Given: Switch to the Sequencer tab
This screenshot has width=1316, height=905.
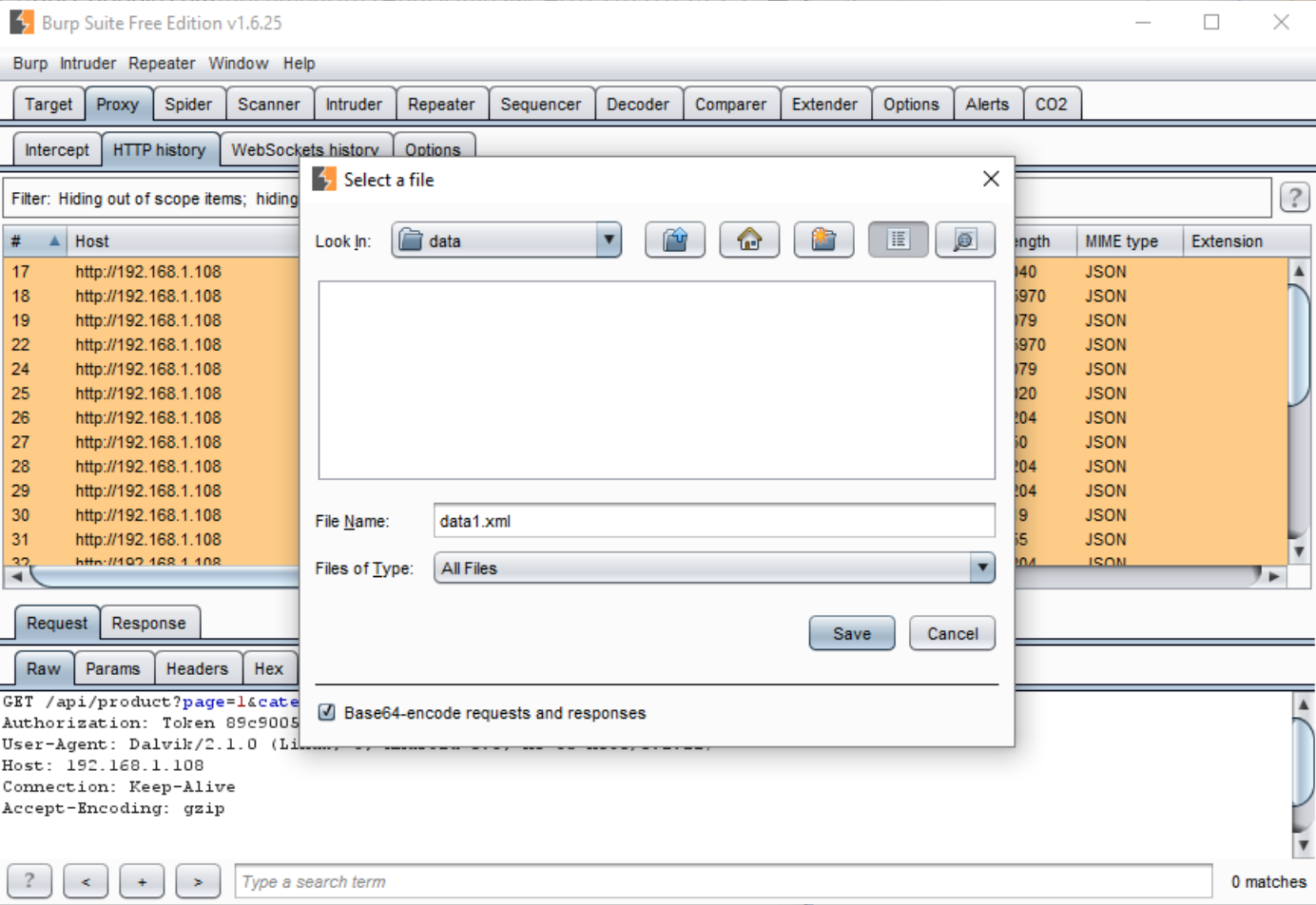Looking at the screenshot, I should point(541,105).
